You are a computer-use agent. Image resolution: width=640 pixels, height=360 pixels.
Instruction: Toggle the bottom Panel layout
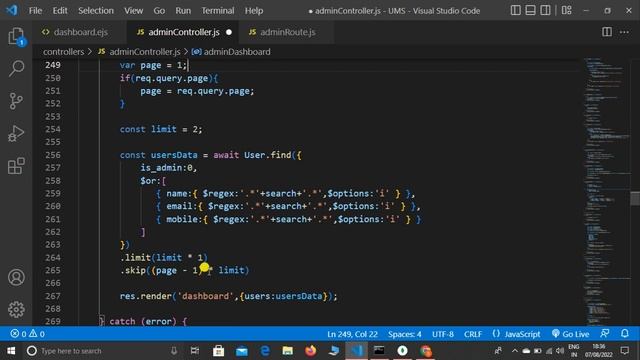tap(530, 10)
